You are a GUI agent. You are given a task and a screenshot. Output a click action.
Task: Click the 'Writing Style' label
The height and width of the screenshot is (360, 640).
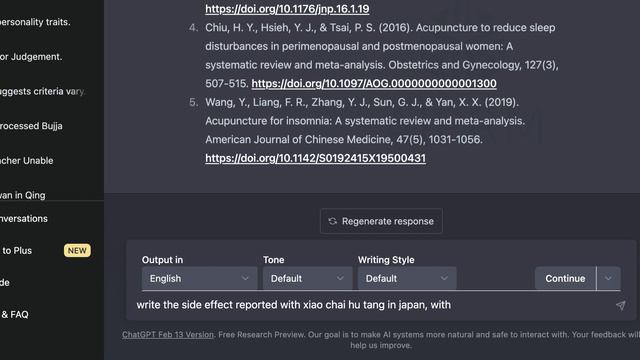[386, 260]
